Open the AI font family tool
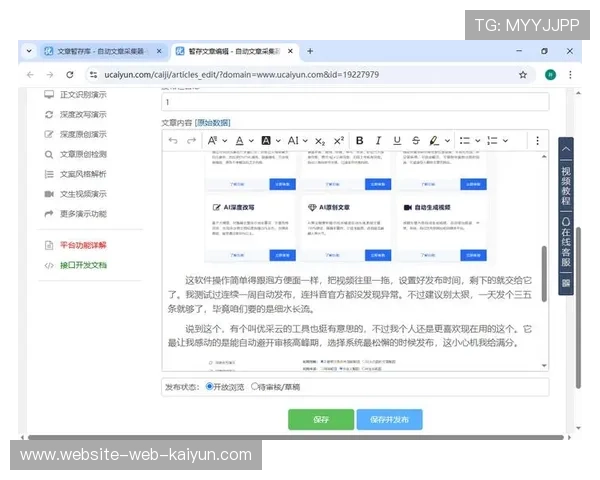 293,141
